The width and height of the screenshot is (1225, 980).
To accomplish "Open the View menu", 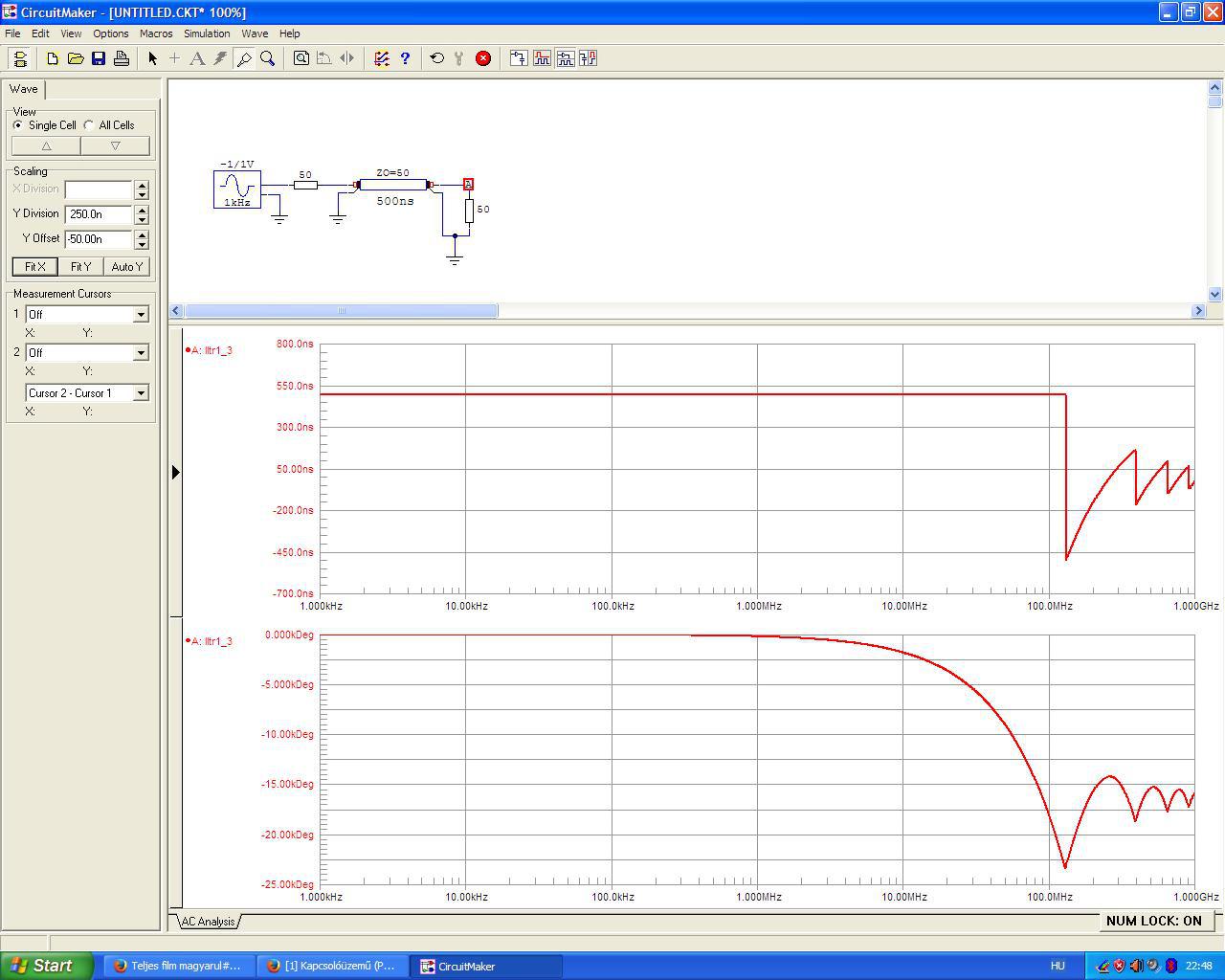I will click(71, 33).
